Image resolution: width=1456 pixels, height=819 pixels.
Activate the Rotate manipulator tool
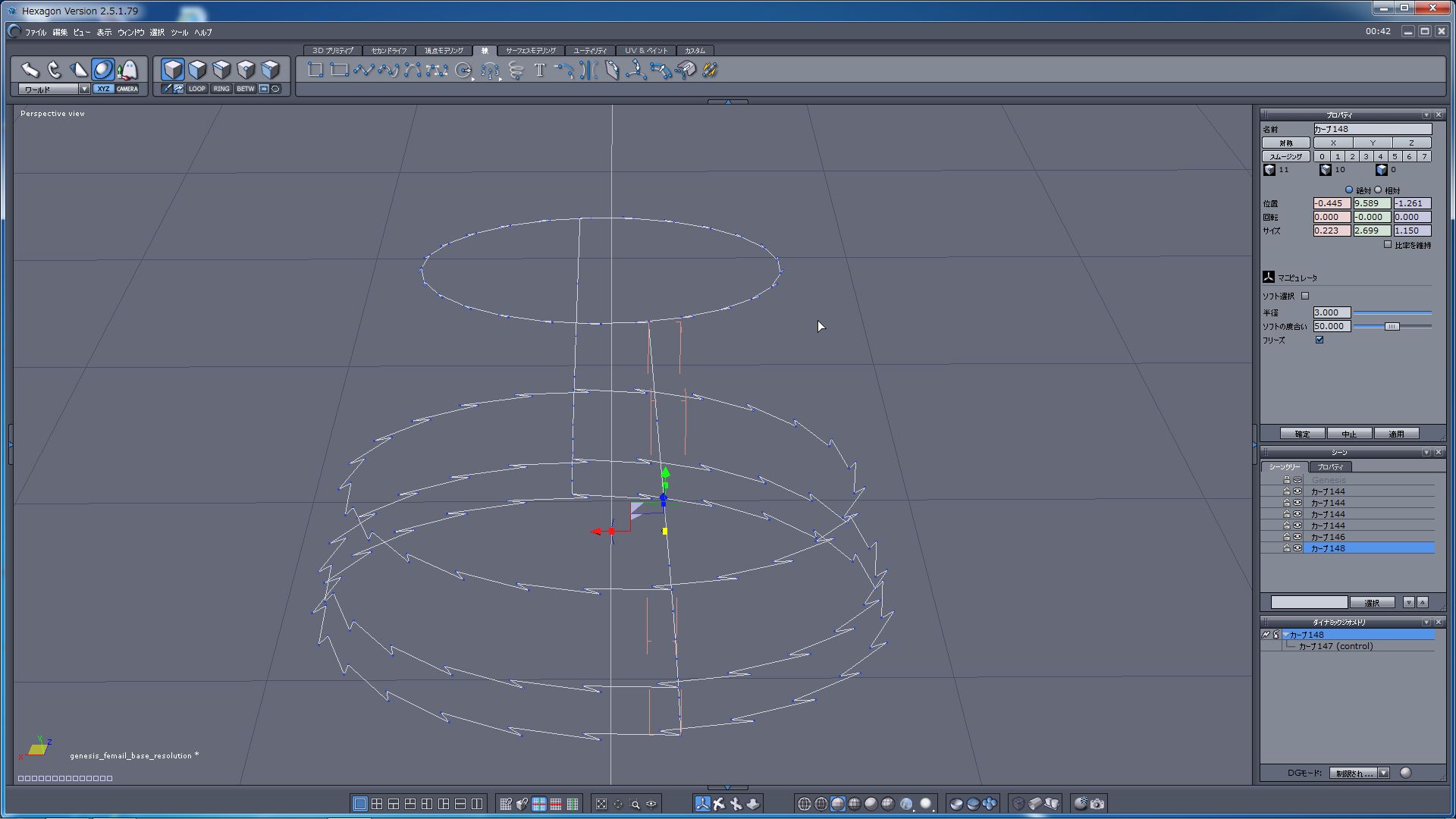pos(54,70)
